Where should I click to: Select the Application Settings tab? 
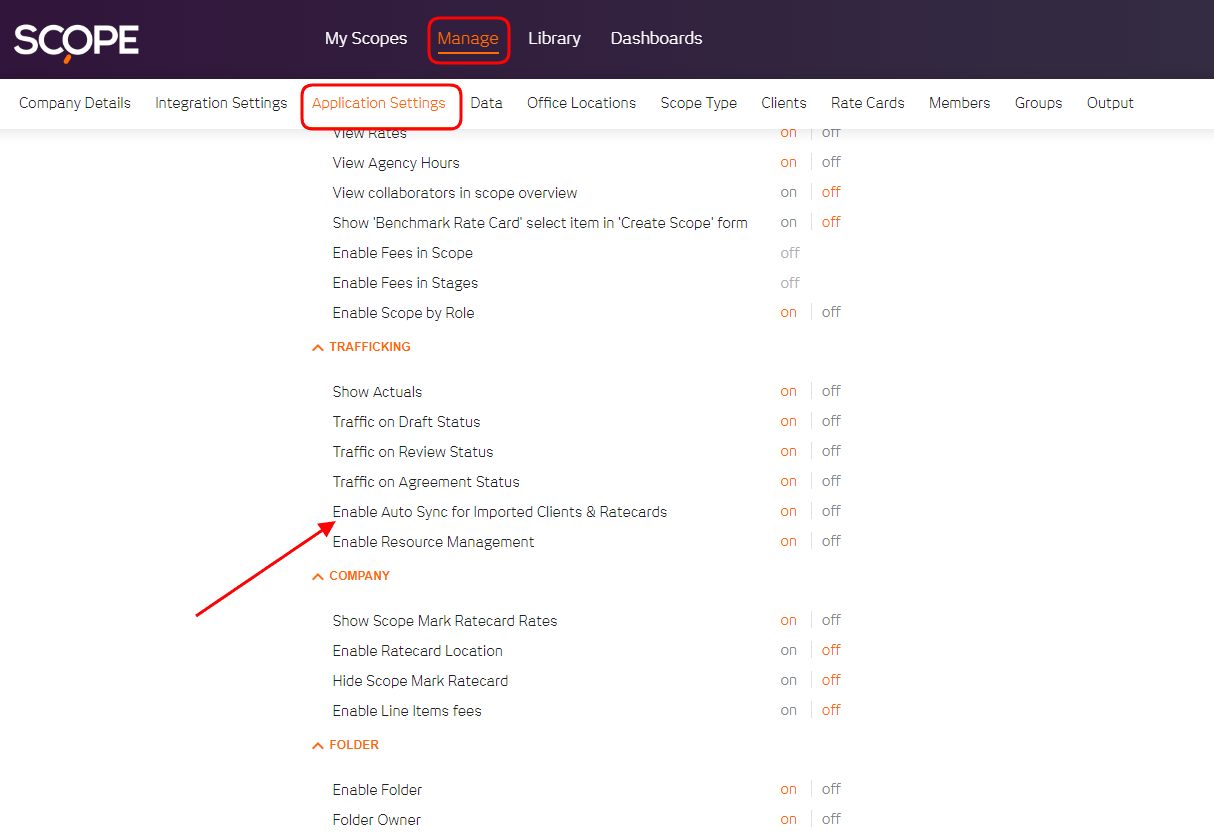pos(379,103)
